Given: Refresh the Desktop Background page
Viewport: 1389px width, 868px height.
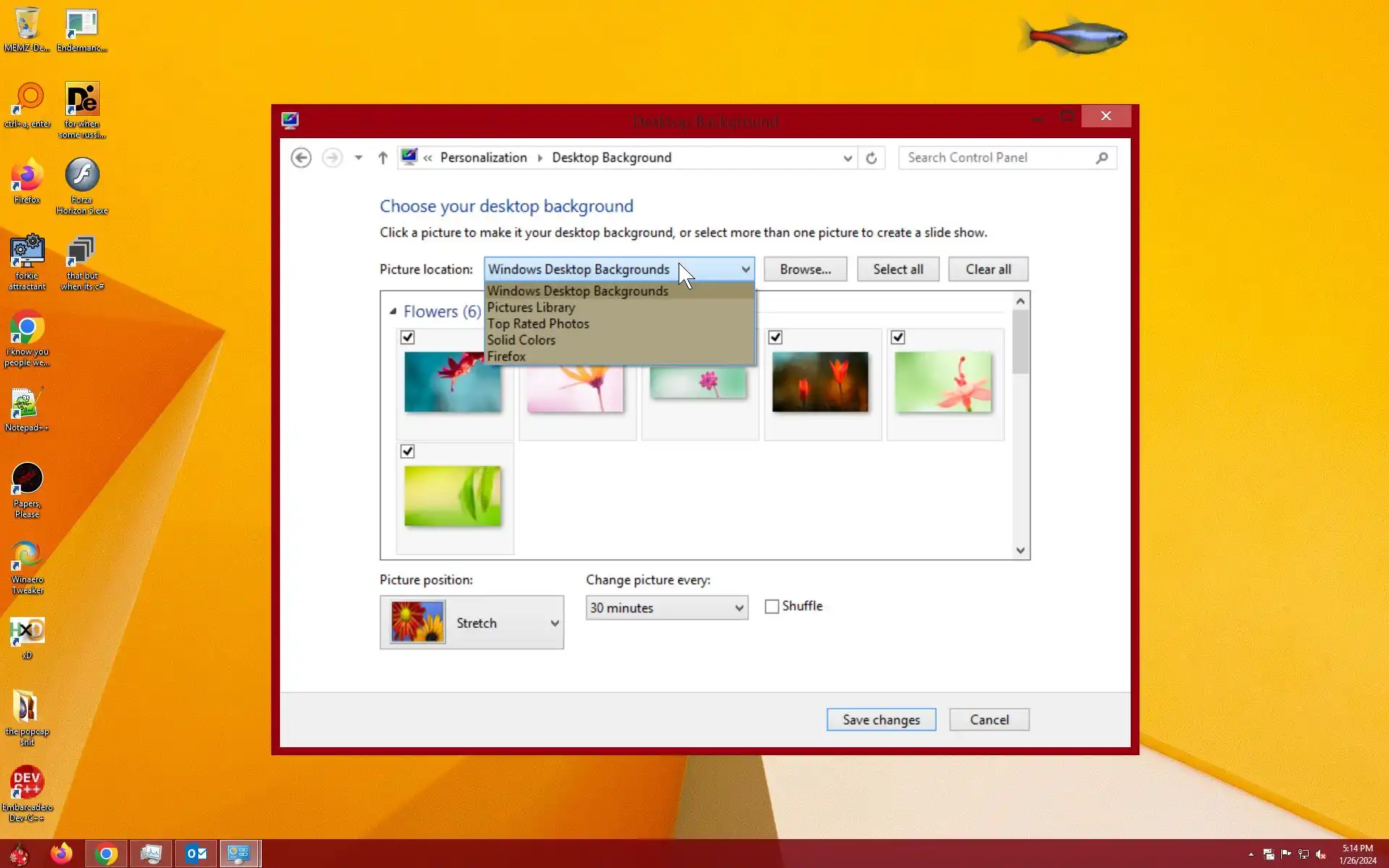Looking at the screenshot, I should tap(871, 158).
